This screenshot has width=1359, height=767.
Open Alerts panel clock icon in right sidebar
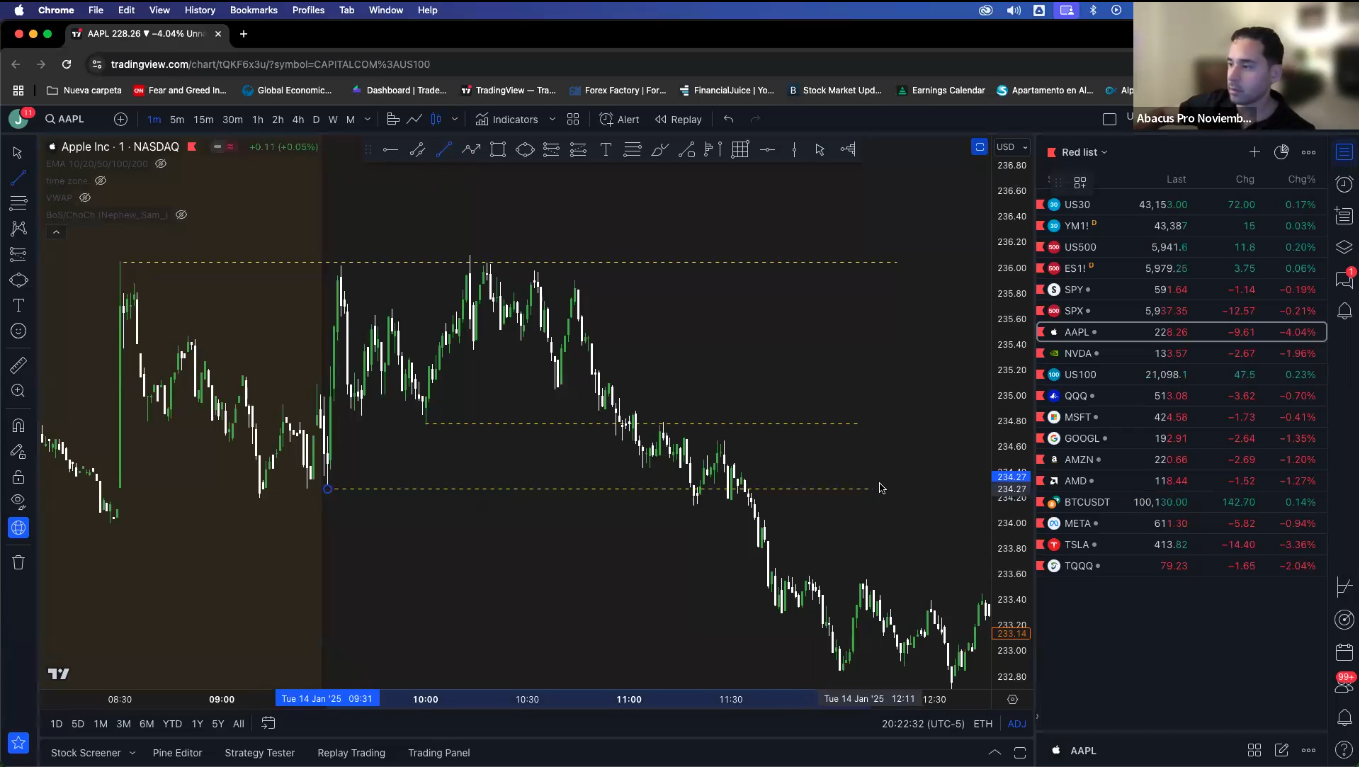1344,184
